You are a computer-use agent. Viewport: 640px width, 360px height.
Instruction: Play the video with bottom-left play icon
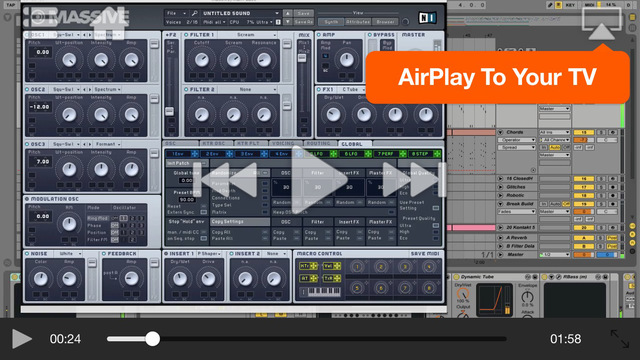point(22,339)
